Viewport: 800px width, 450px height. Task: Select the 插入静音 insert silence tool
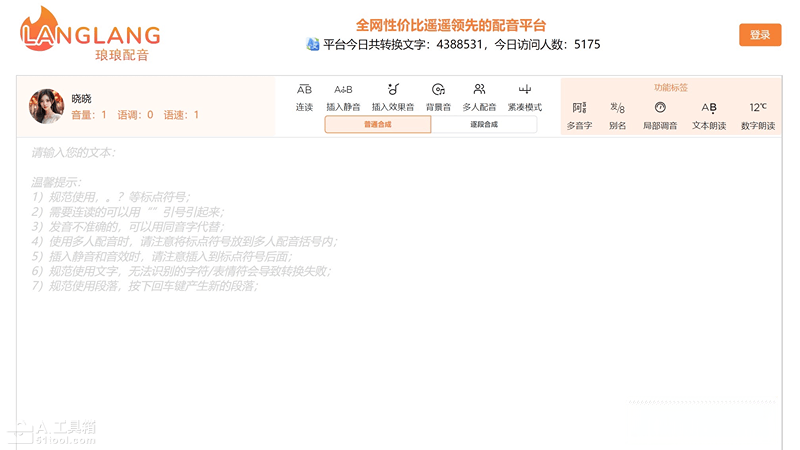coord(343,91)
